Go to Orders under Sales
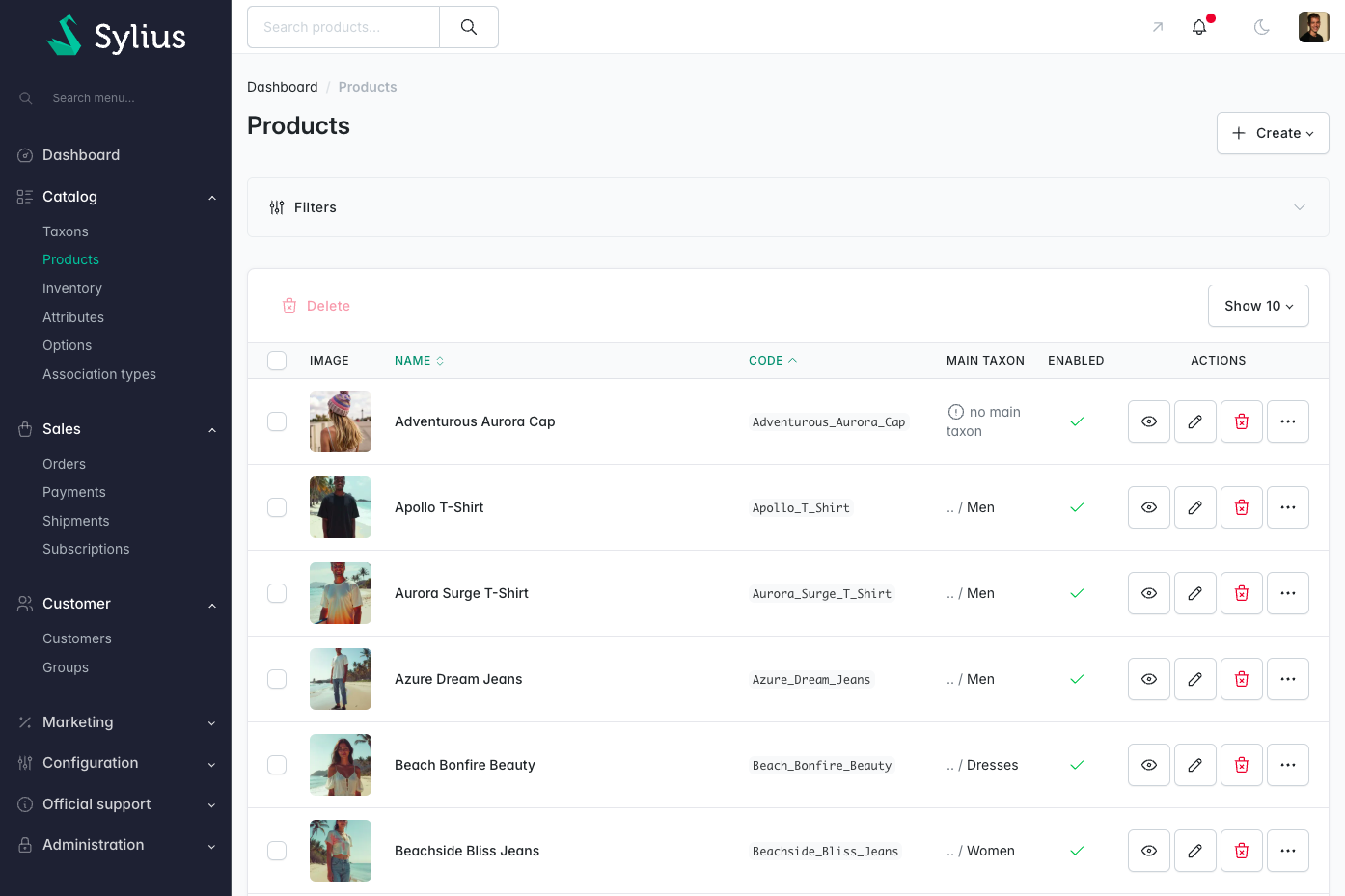Viewport: 1345px width, 896px height. [64, 464]
